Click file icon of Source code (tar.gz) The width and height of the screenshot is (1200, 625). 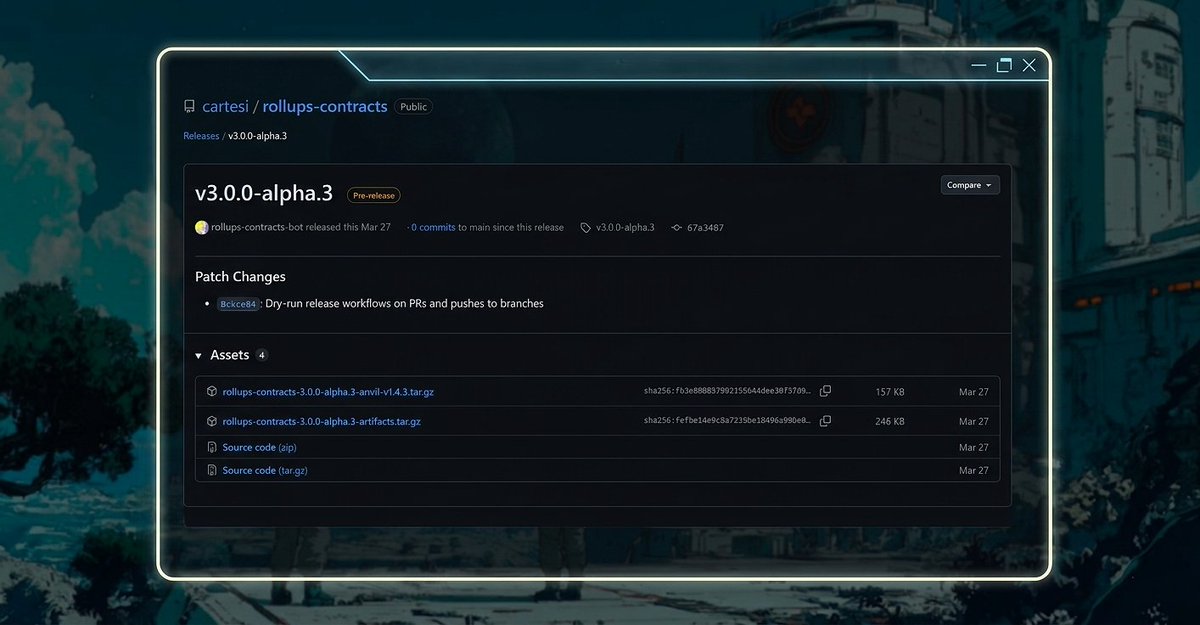tap(212, 470)
